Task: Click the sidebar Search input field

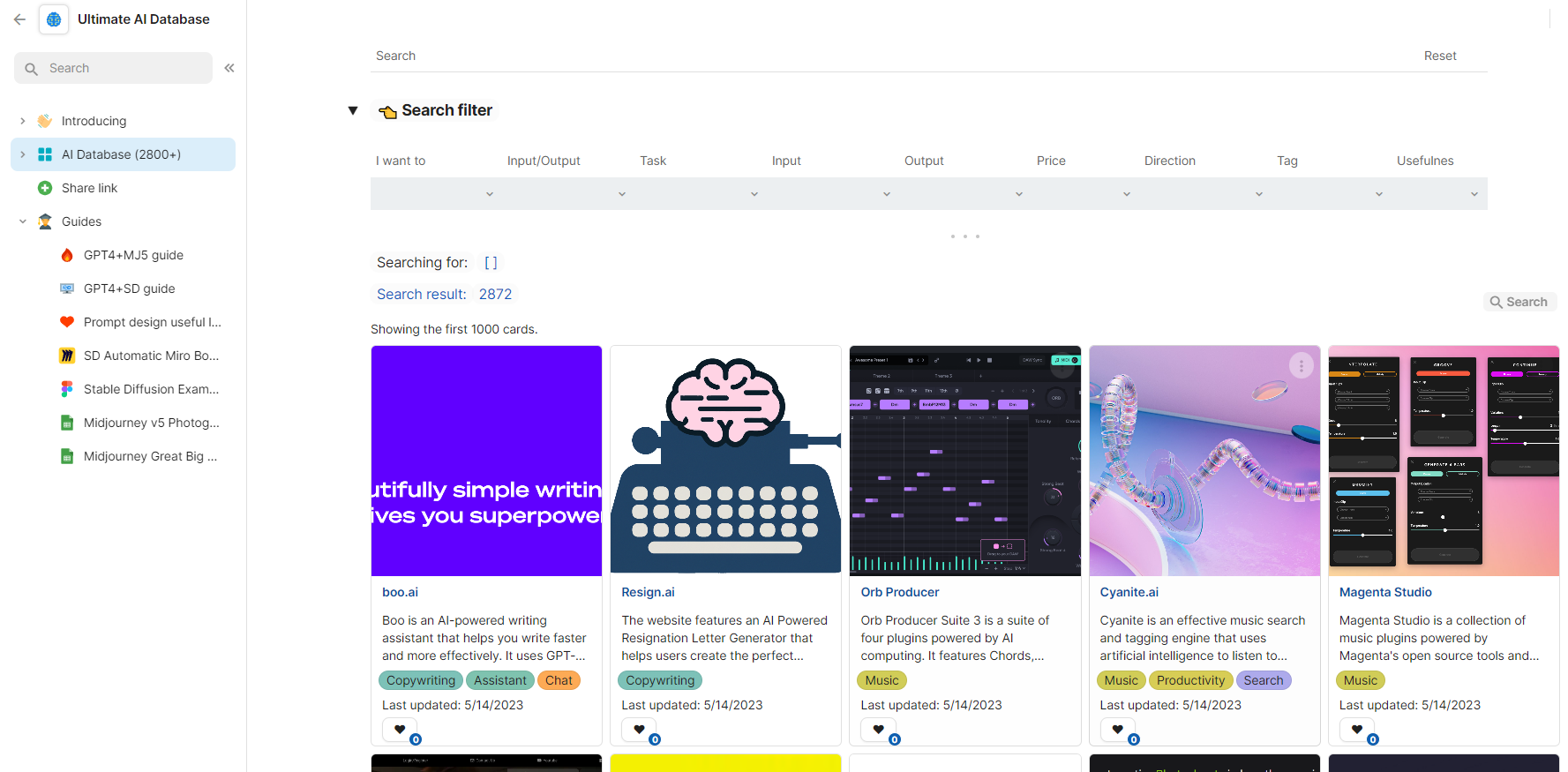Action: tap(113, 68)
